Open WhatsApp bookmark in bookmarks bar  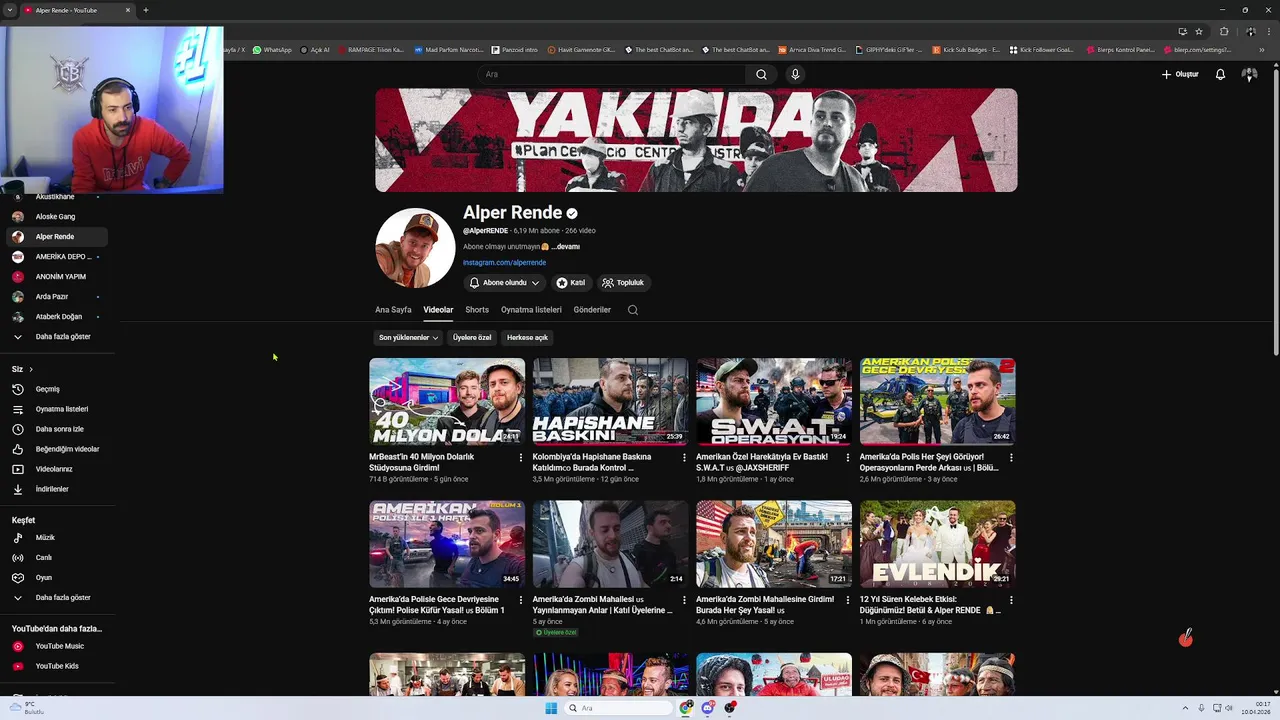click(x=272, y=50)
